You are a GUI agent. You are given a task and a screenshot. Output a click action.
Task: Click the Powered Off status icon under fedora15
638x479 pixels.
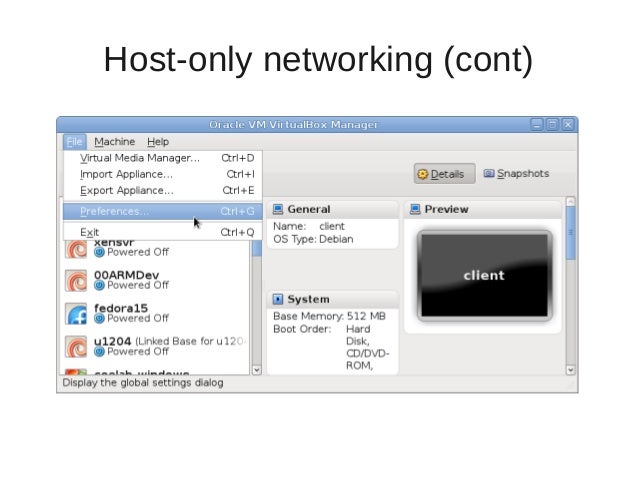[99, 318]
